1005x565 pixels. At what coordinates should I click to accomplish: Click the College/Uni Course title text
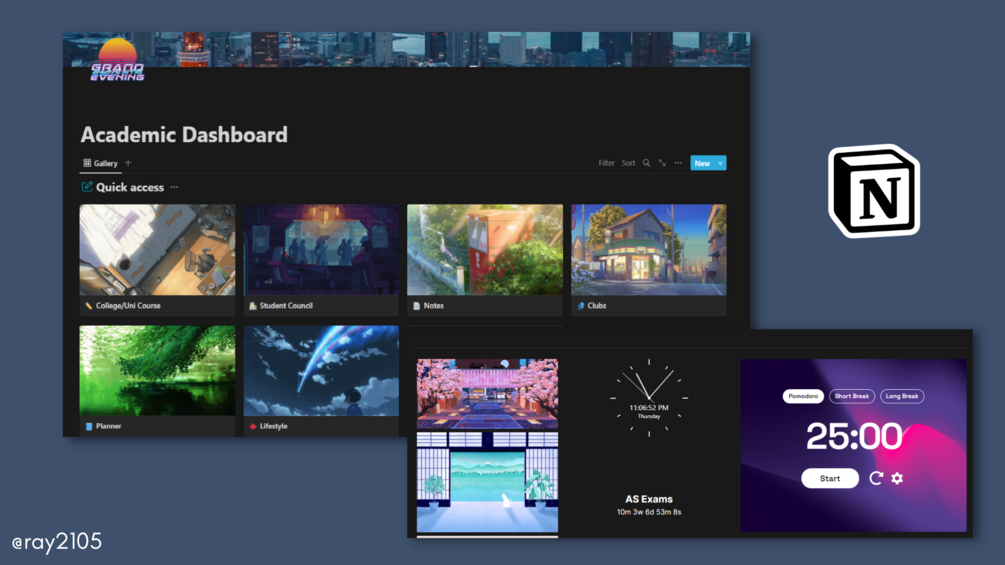pyautogui.click(x=128, y=306)
